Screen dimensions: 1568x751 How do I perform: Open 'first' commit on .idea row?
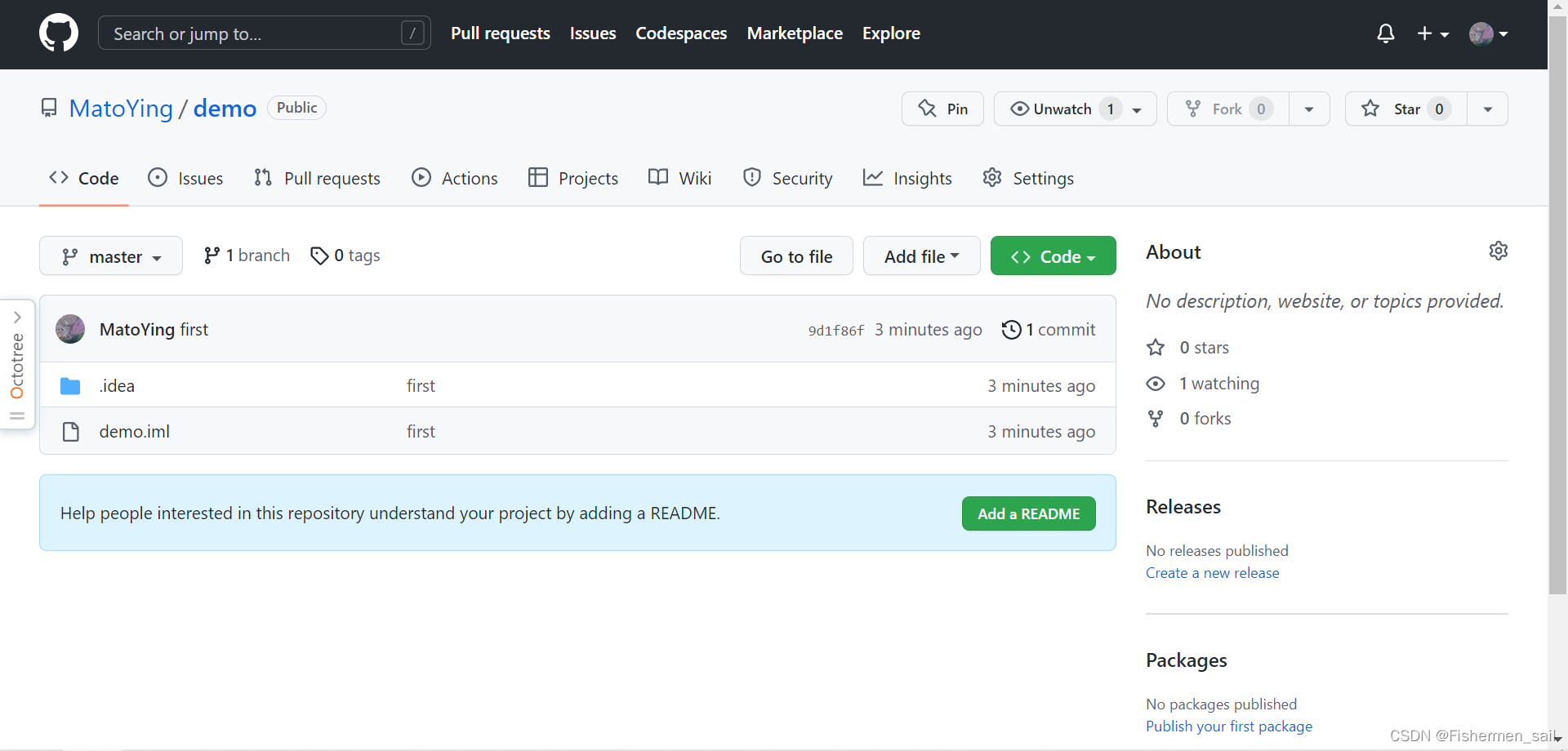(x=421, y=386)
